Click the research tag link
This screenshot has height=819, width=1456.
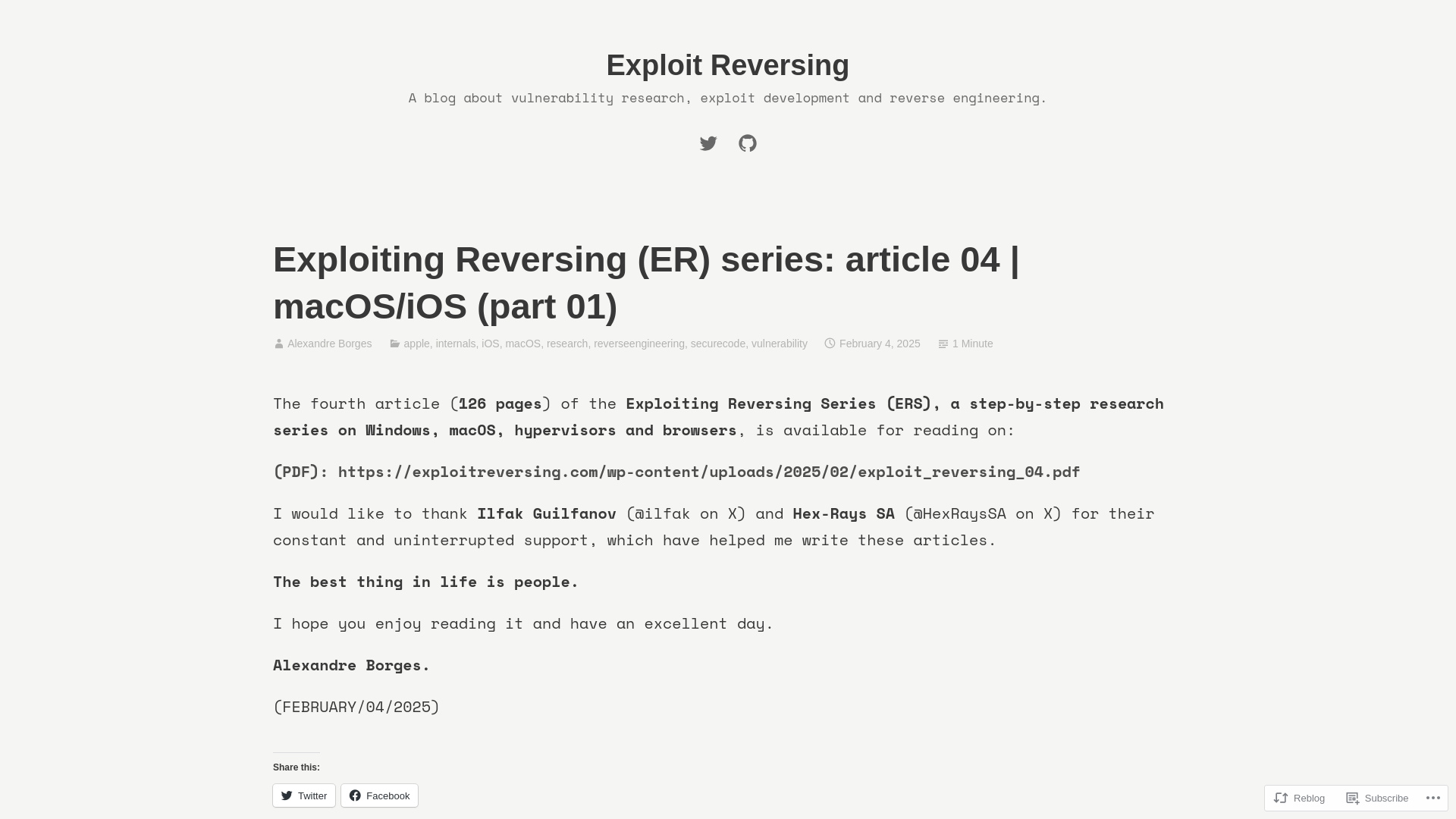click(x=567, y=343)
